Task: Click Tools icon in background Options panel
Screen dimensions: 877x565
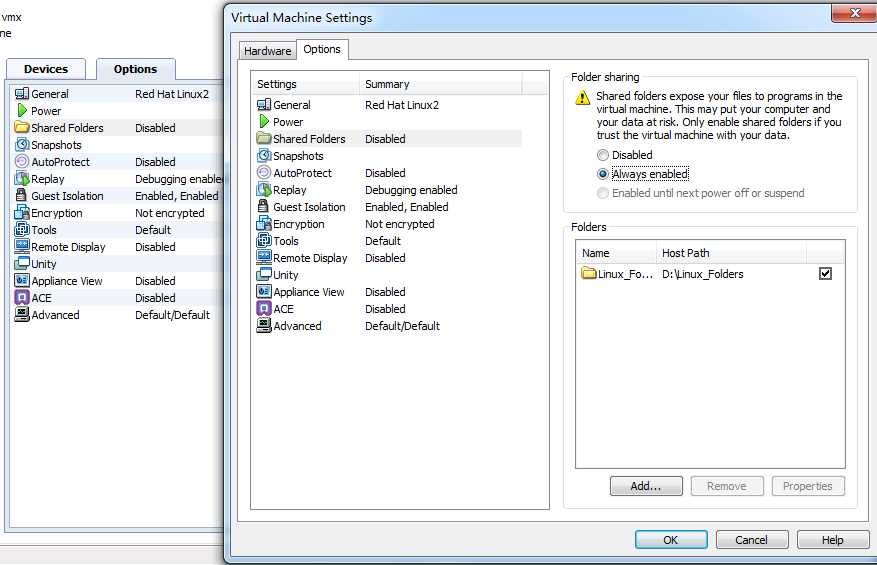Action: (x=22, y=229)
